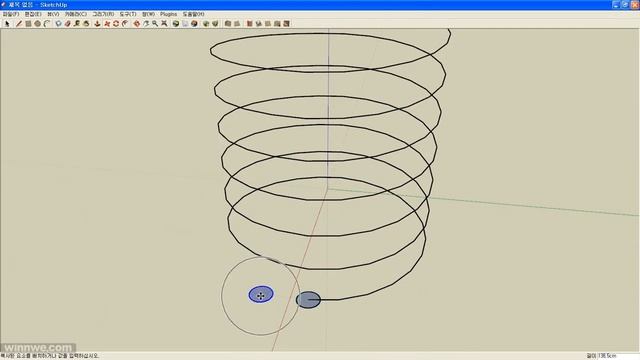The height and width of the screenshot is (360, 640).
Task: Minimize the SketchUp window
Action: point(616,5)
